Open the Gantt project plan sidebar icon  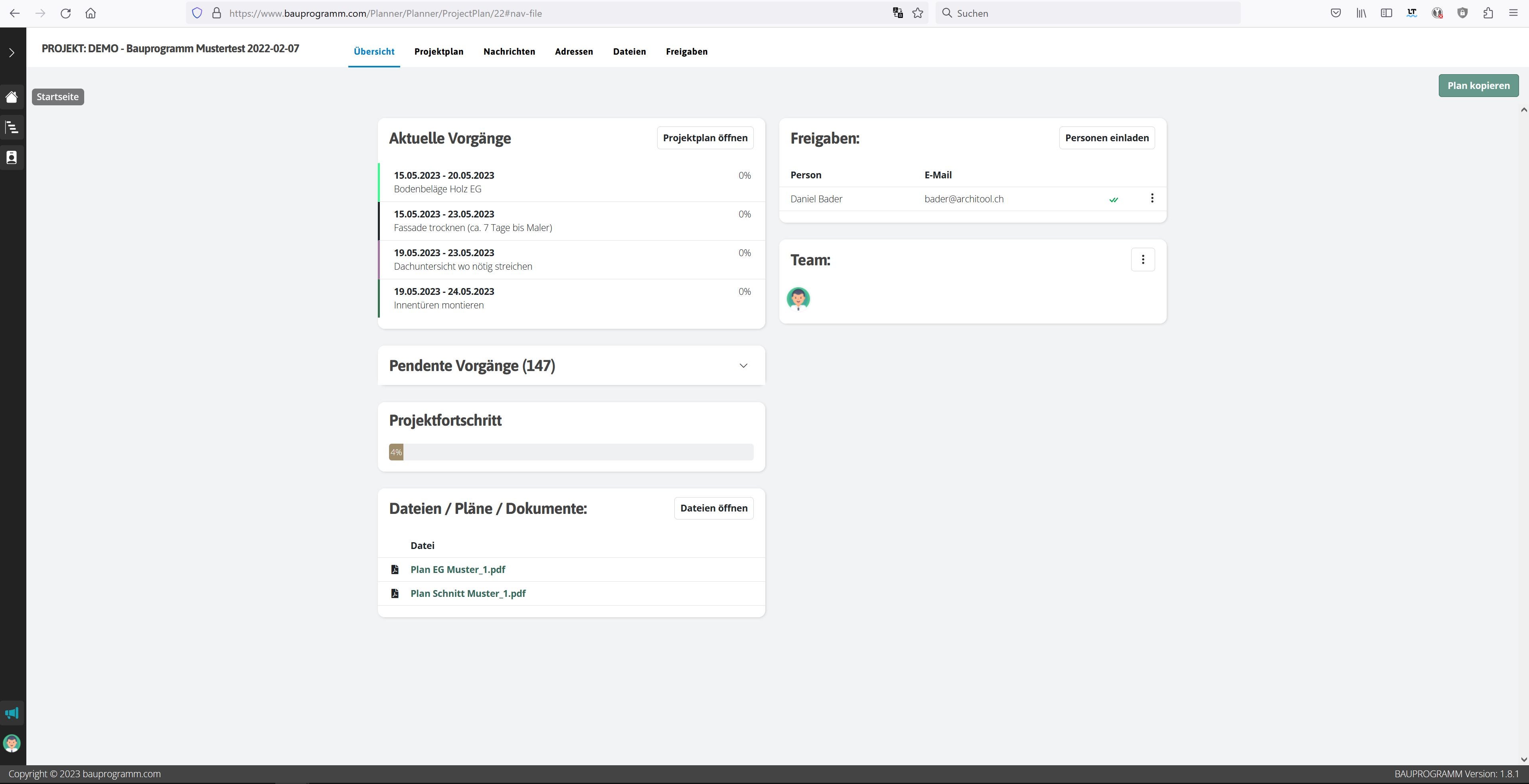(x=12, y=127)
